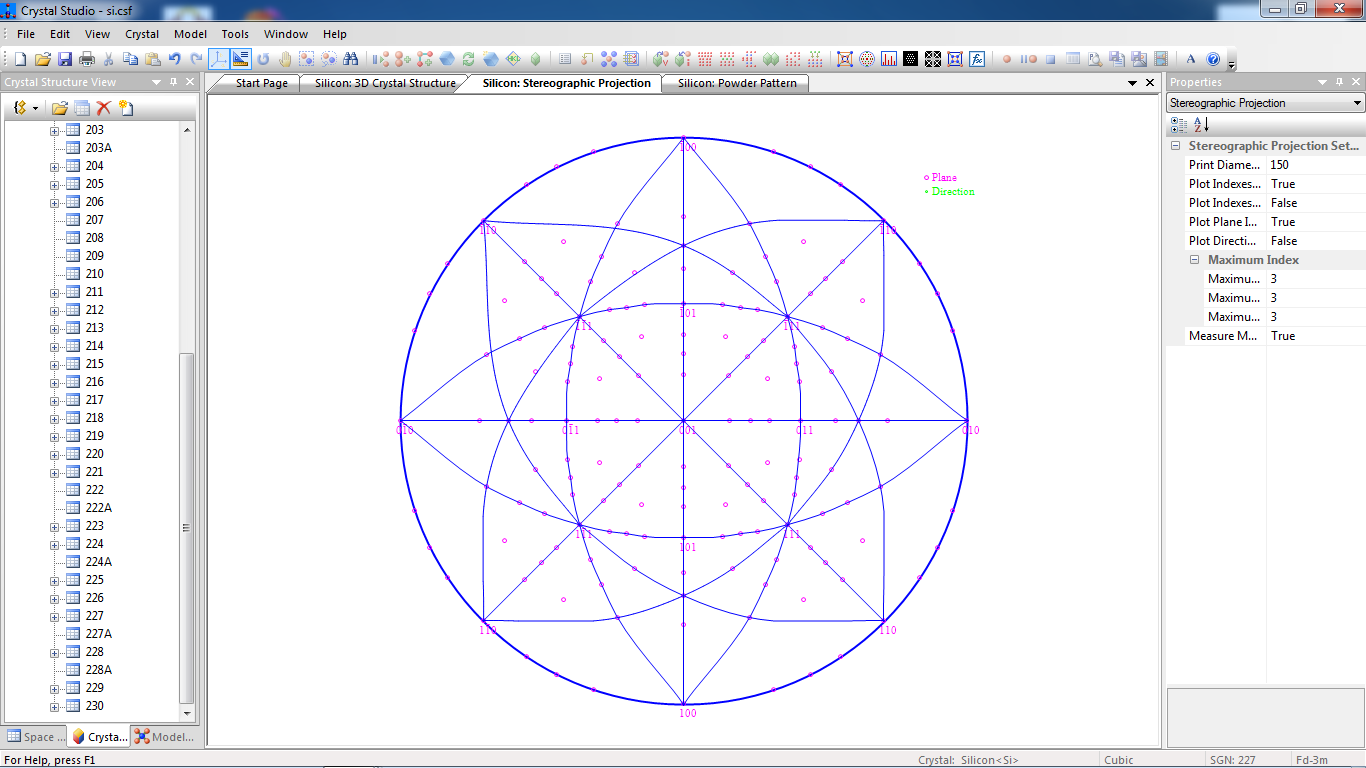Viewport: 1366px width, 768px height.
Task: Select space group 222A in the tree
Action: point(98,508)
